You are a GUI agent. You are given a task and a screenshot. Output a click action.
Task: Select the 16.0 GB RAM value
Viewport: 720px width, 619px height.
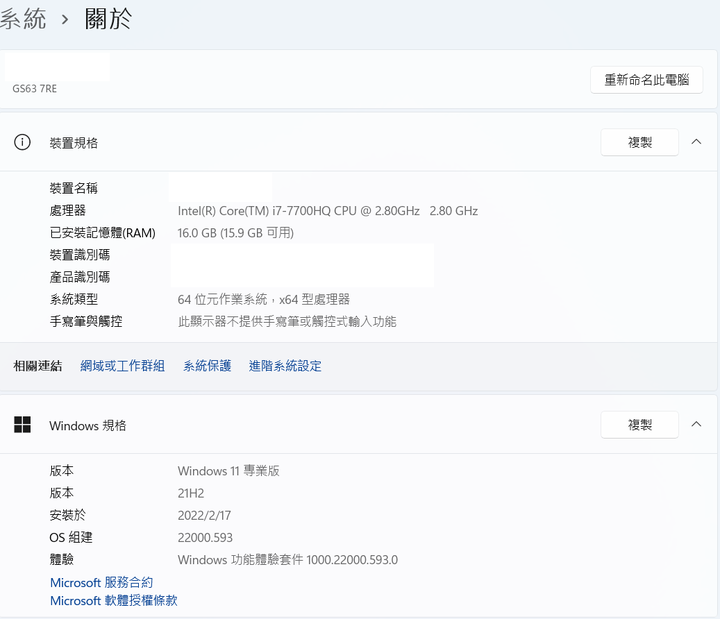(235, 233)
